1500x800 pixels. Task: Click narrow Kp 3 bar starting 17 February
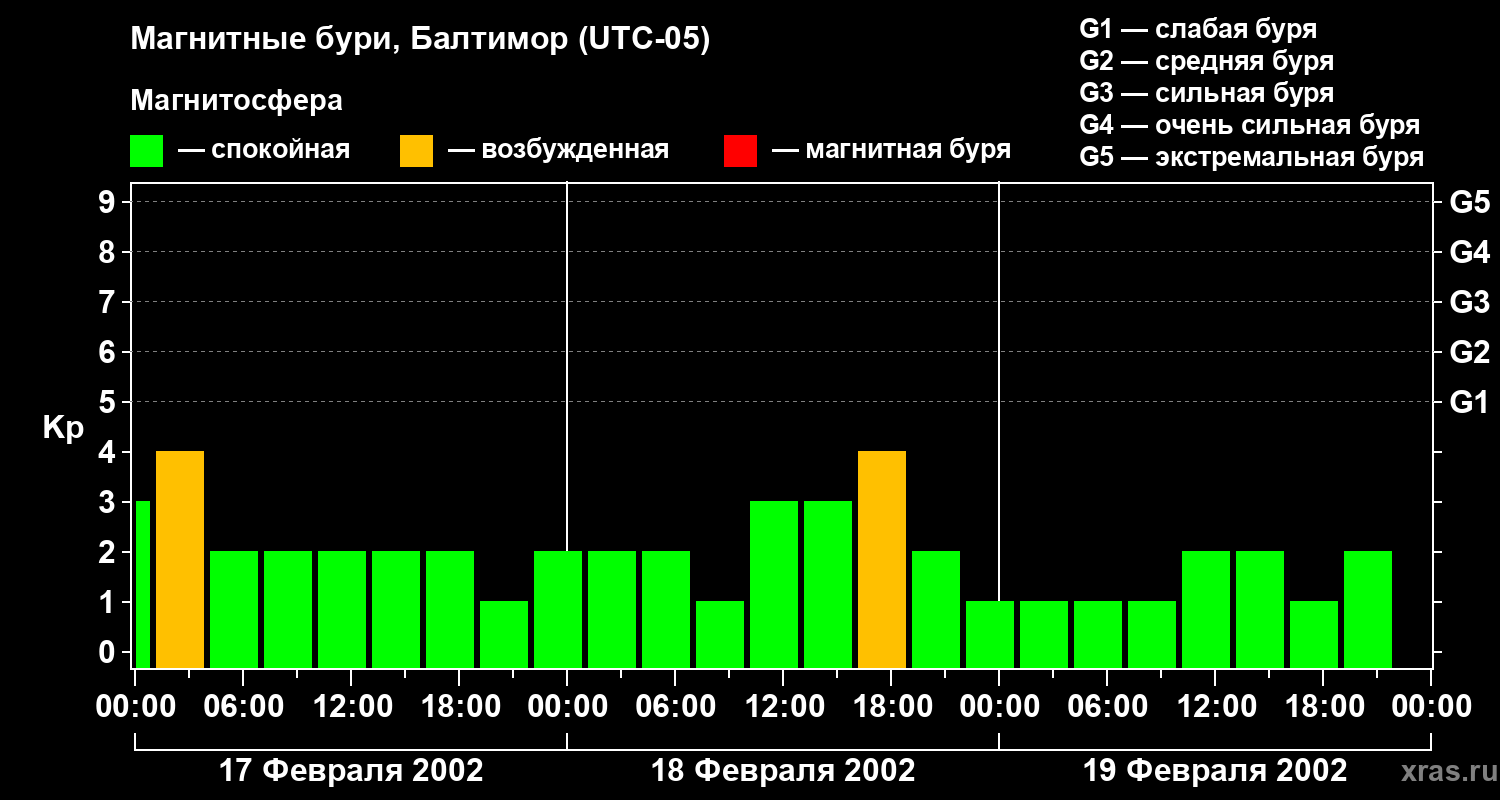click(x=142, y=584)
